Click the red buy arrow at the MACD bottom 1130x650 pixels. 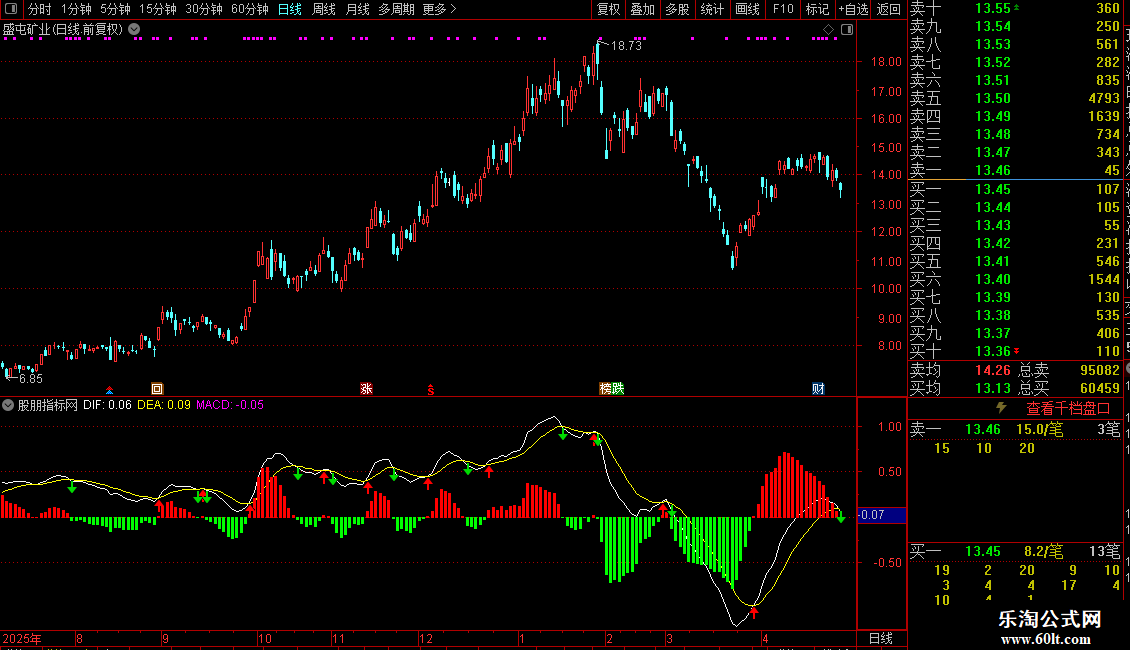click(754, 613)
